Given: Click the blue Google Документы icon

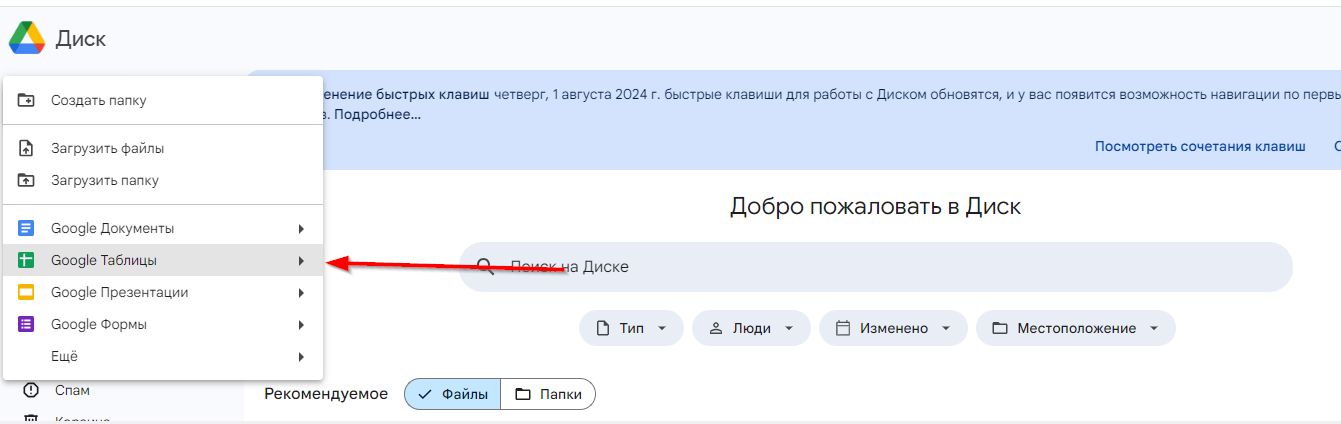Looking at the screenshot, I should pyautogui.click(x=27, y=228).
